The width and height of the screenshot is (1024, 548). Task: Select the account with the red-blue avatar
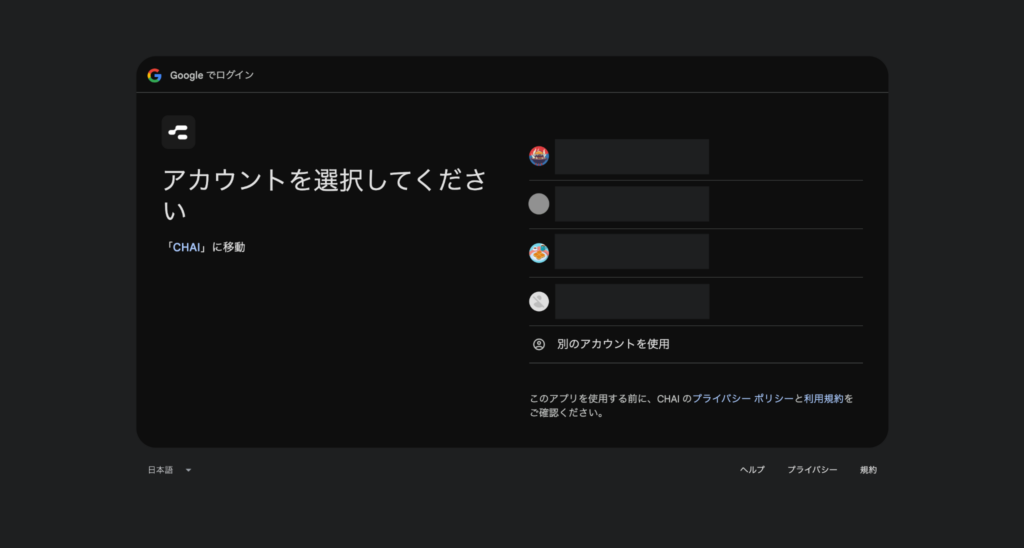tap(696, 156)
